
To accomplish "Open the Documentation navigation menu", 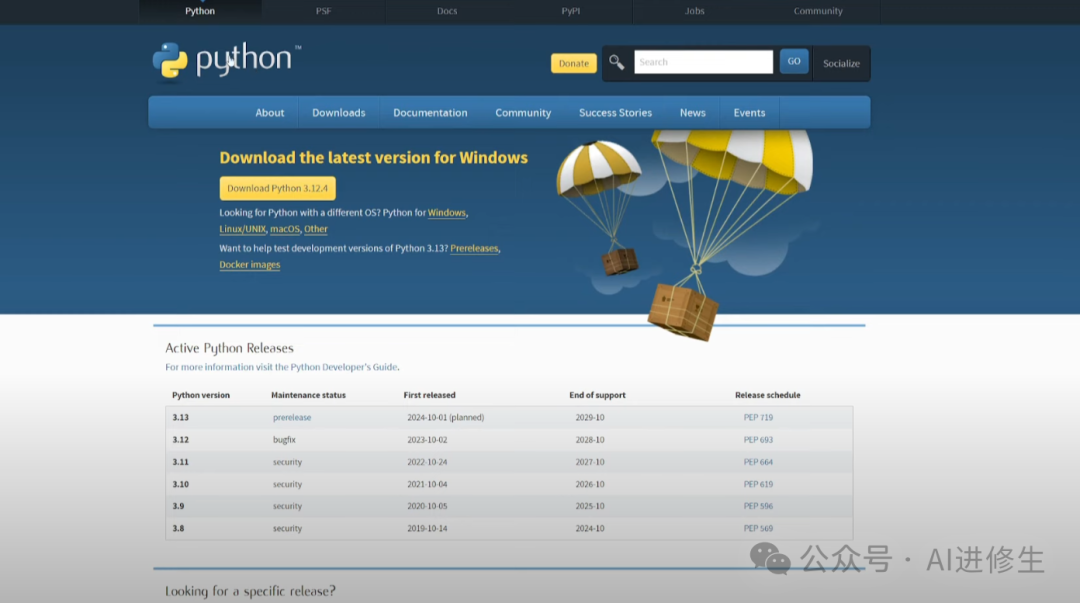I will (x=430, y=113).
